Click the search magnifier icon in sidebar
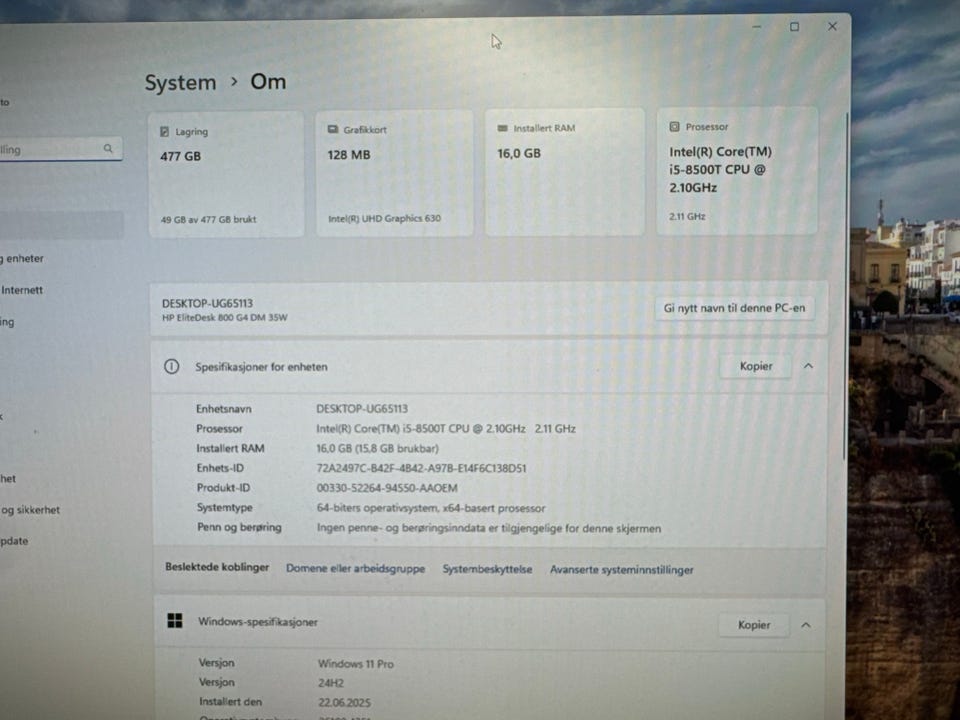Image resolution: width=960 pixels, height=720 pixels. tap(108, 149)
